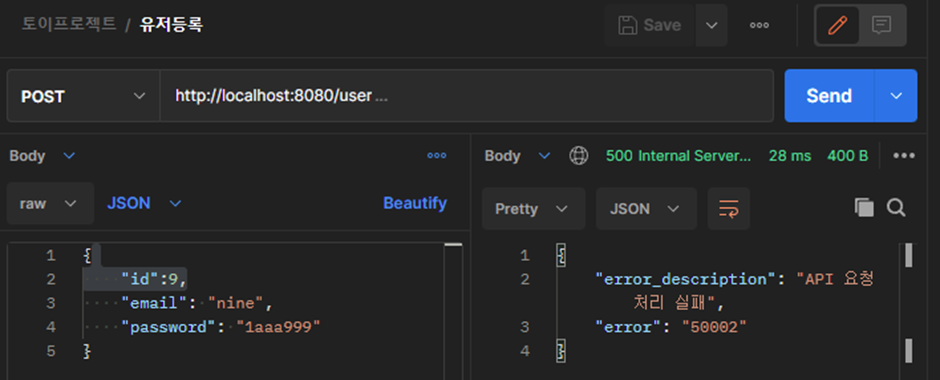Click the "email": "nine" line

click(197, 303)
